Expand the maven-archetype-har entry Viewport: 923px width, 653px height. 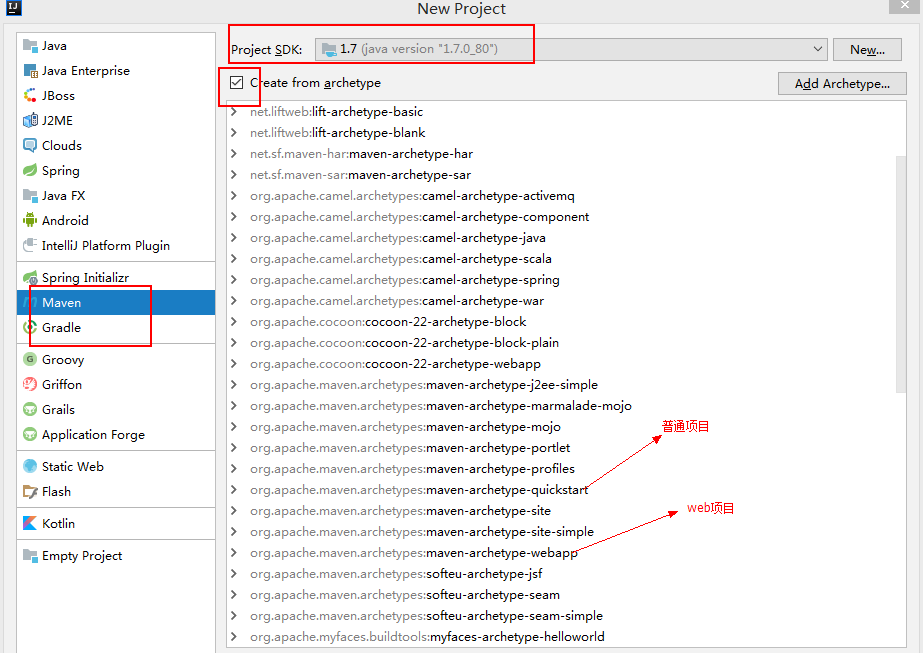(234, 154)
